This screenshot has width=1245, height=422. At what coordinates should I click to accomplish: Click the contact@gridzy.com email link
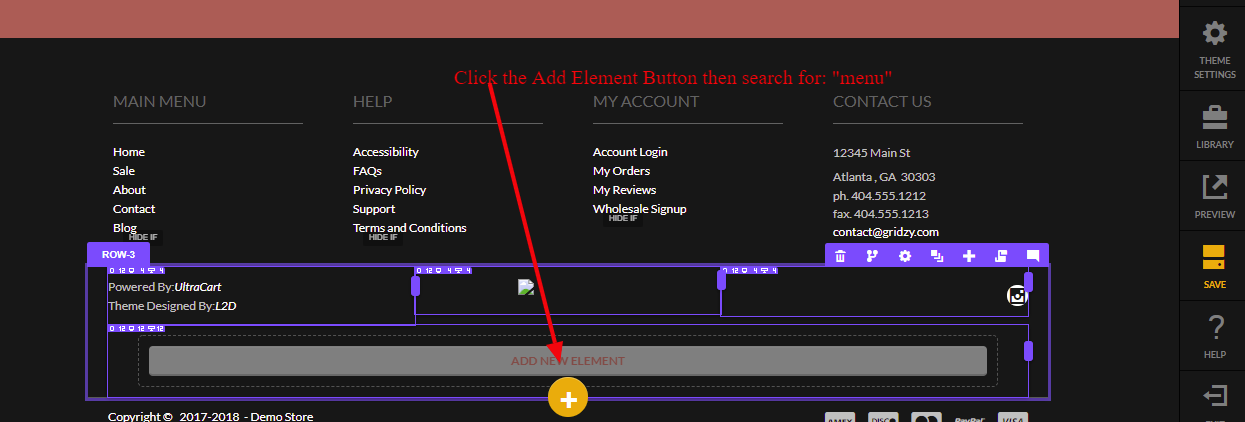[x=886, y=232]
